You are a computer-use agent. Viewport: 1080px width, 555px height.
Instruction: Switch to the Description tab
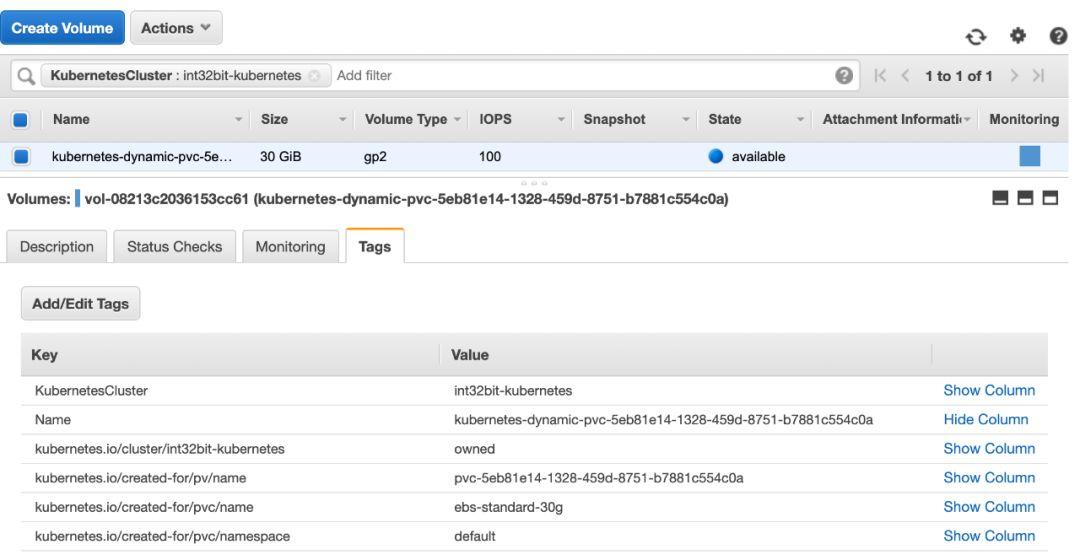point(58,246)
